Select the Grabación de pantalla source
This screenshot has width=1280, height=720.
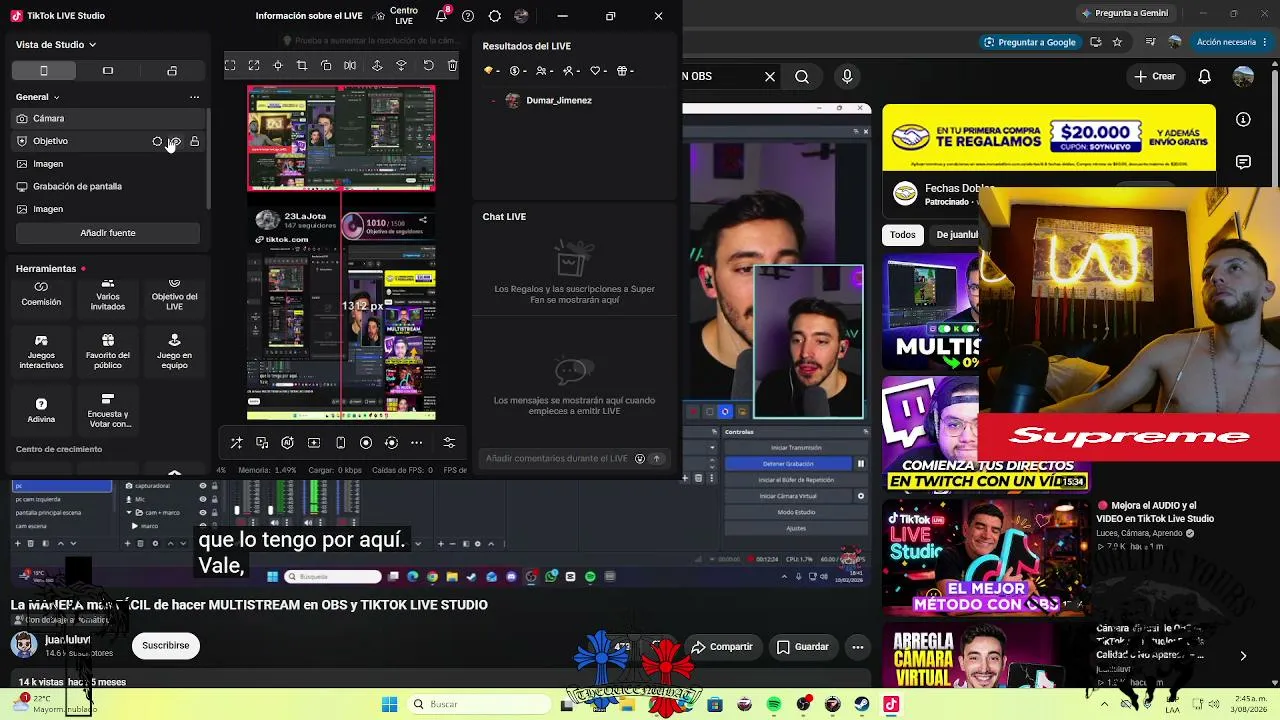tap(108, 187)
